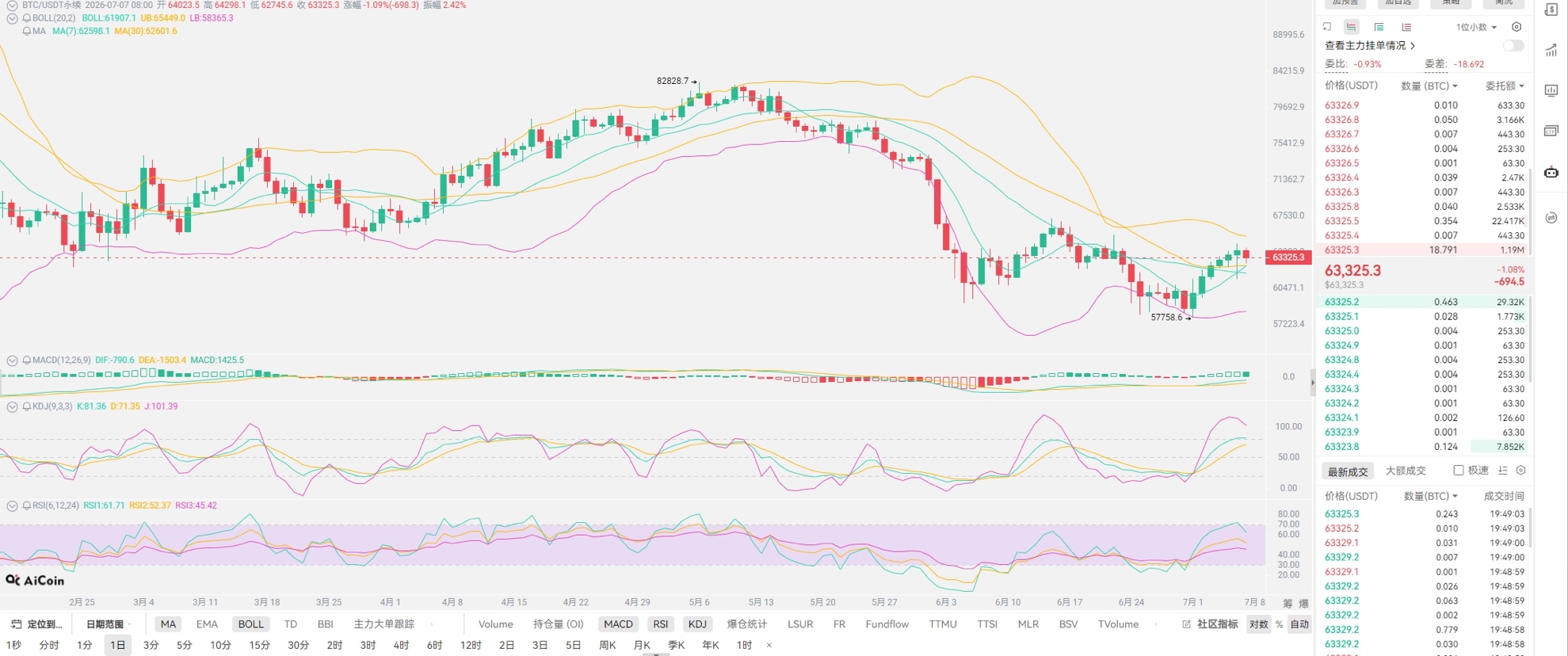Image resolution: width=1568 pixels, height=656 pixels.
Task: Show buy orders only in order book
Action: (1379, 27)
